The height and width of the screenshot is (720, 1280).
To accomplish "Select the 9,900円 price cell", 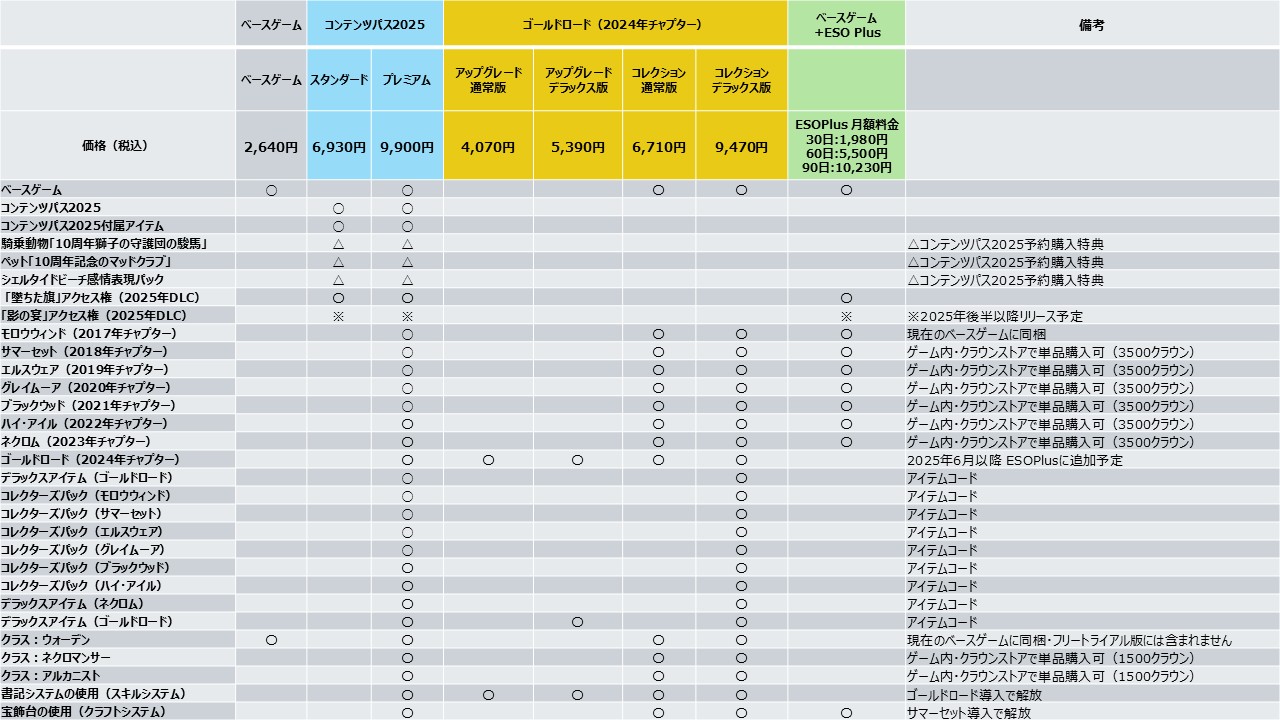I will click(407, 147).
